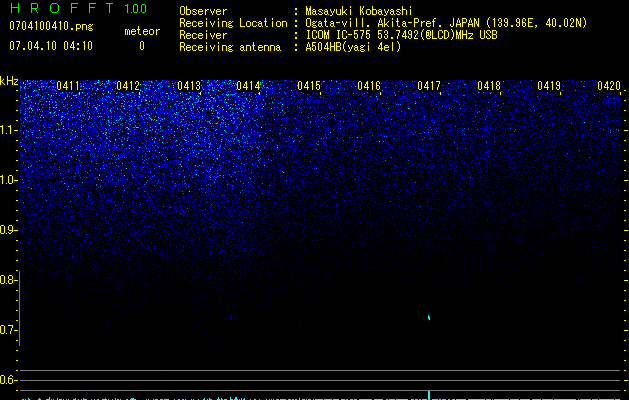The width and height of the screenshot is (629, 400).
Task: Click the 0413 time marker
Action: point(189,86)
